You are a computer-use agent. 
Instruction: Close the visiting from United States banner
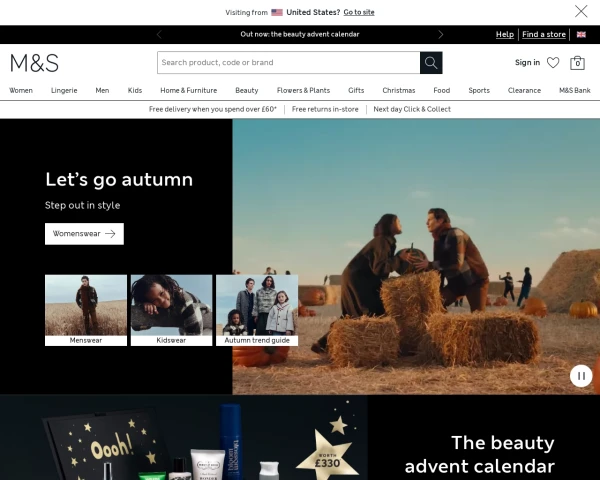581,11
